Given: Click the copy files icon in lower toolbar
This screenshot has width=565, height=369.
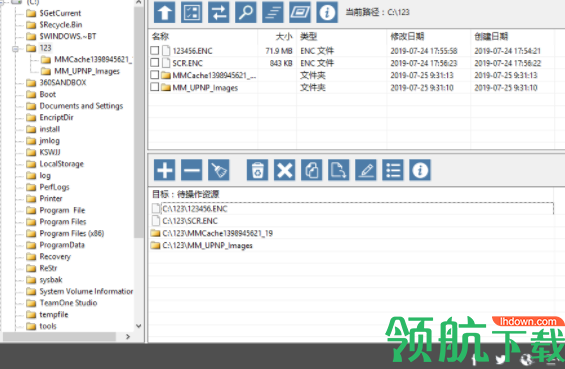Looking at the screenshot, I should [312, 170].
